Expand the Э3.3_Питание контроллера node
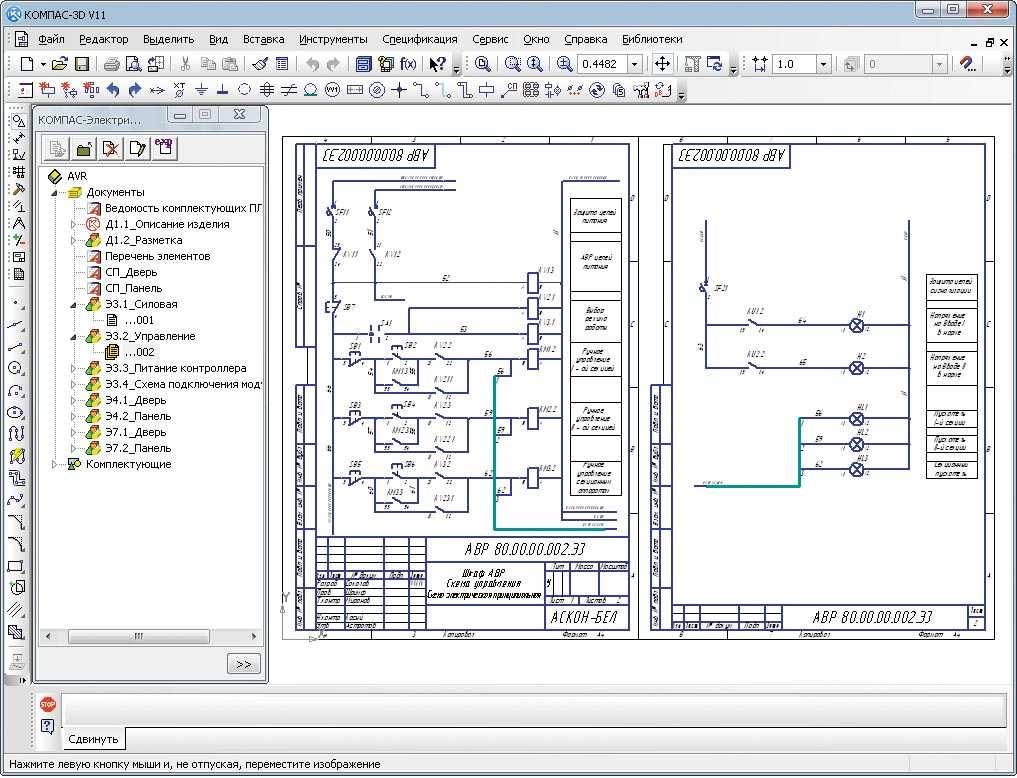The image size is (1017, 778). coord(73,368)
